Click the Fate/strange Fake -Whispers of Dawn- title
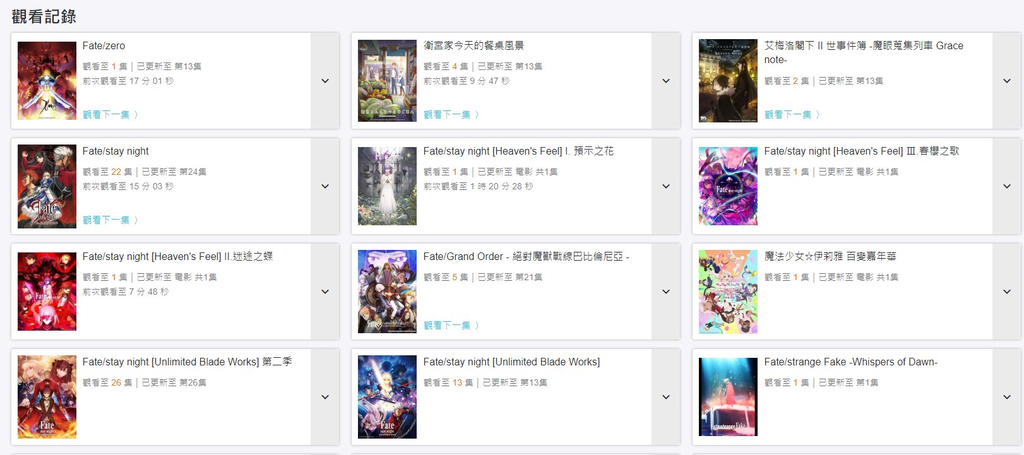 click(851, 362)
